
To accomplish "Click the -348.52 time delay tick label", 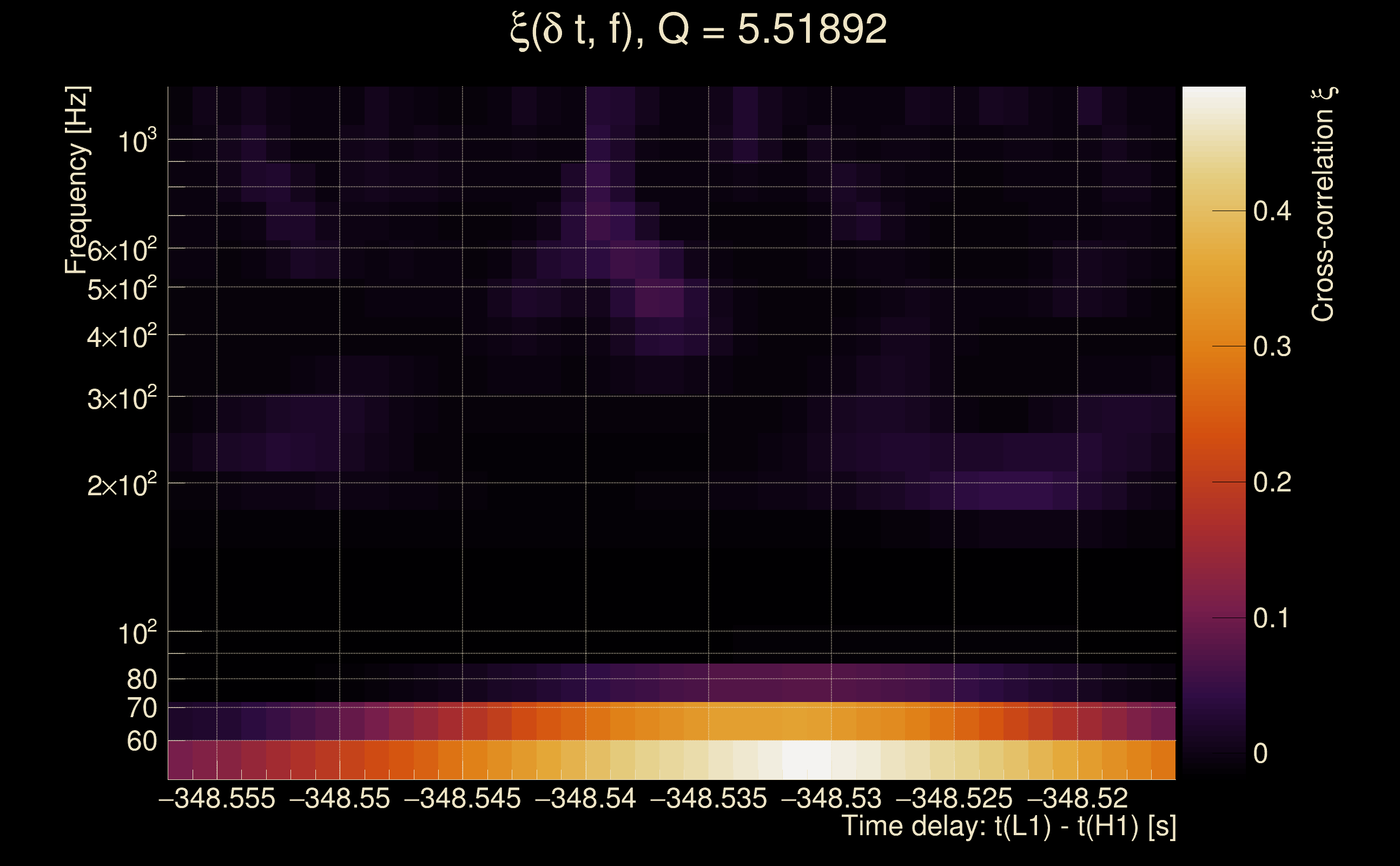I will [x=1078, y=798].
